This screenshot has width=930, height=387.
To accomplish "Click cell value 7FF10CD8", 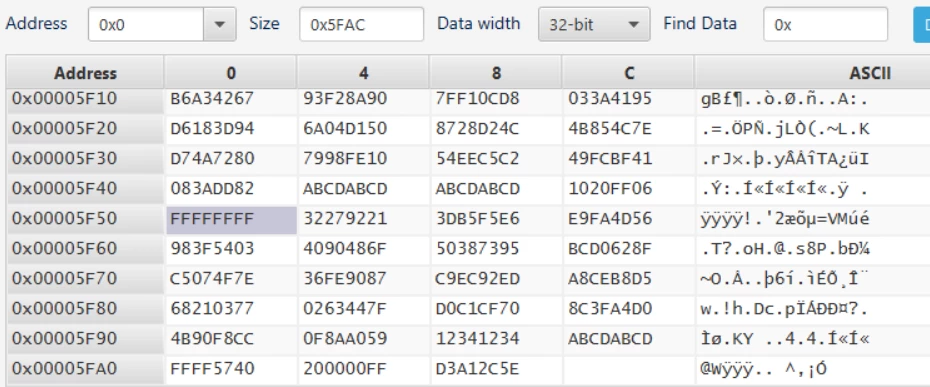I will click(478, 99).
